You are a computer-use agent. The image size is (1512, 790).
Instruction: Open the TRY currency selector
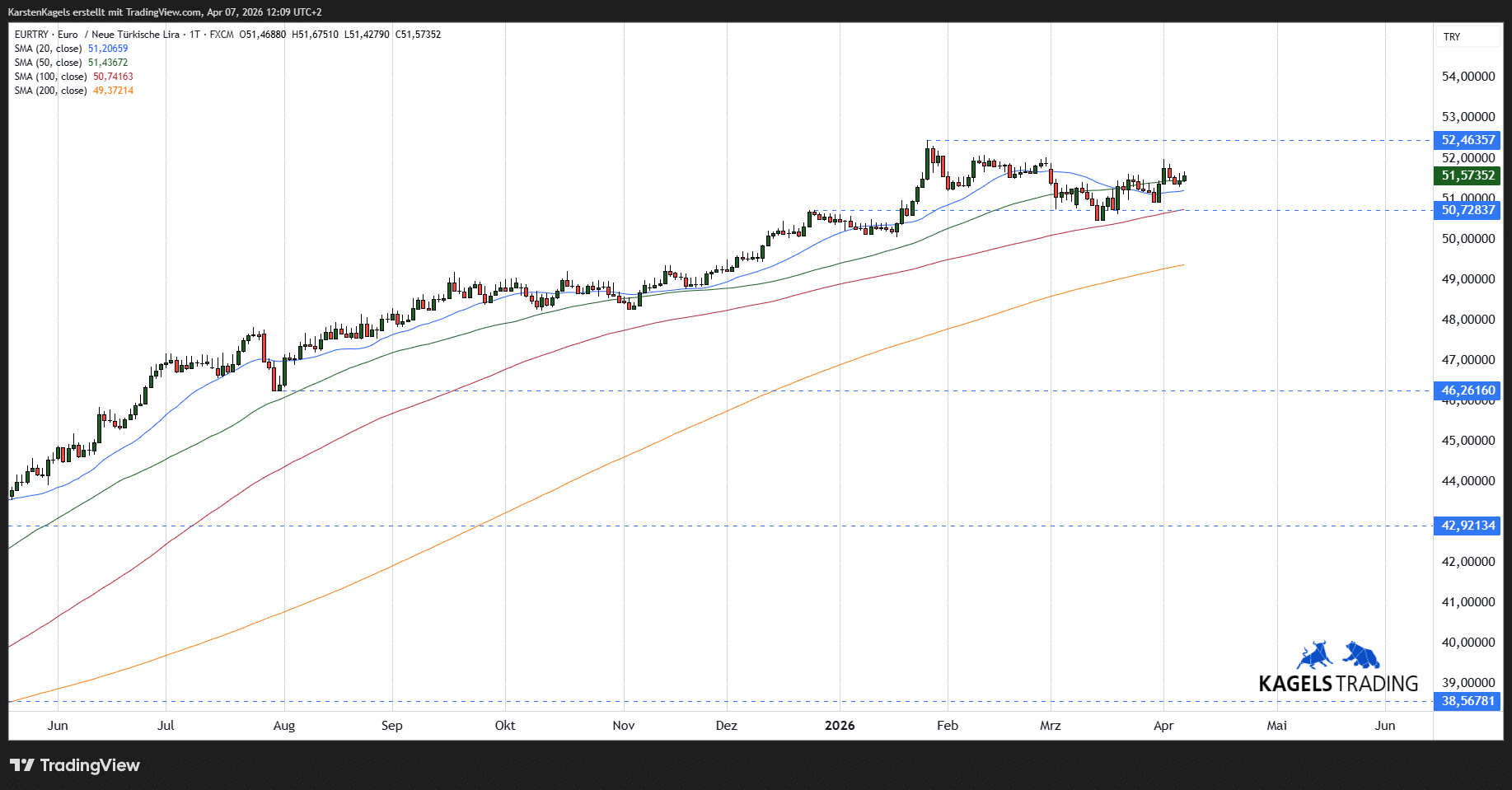coord(1452,37)
